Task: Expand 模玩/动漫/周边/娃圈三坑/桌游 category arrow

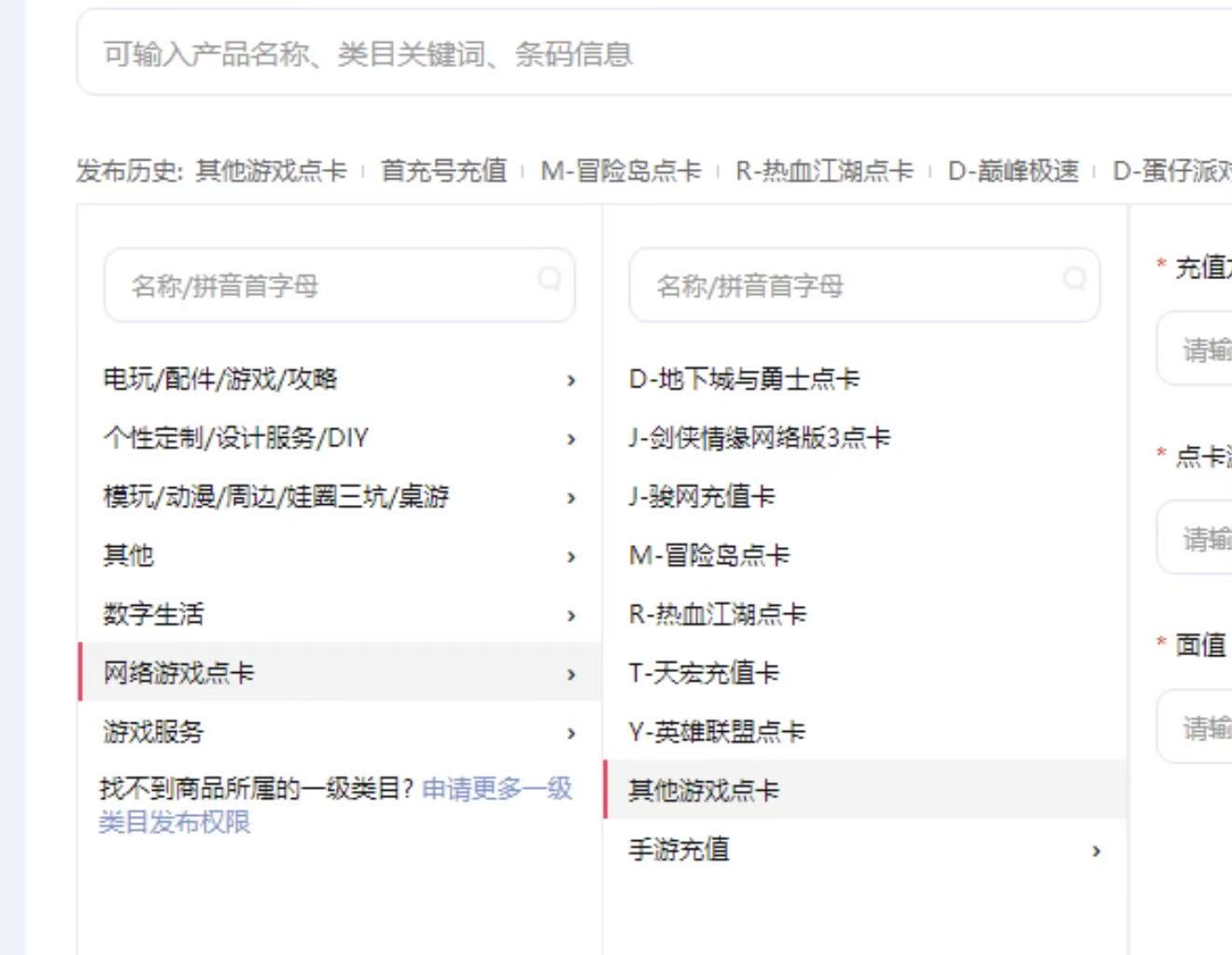Action: pos(571,498)
